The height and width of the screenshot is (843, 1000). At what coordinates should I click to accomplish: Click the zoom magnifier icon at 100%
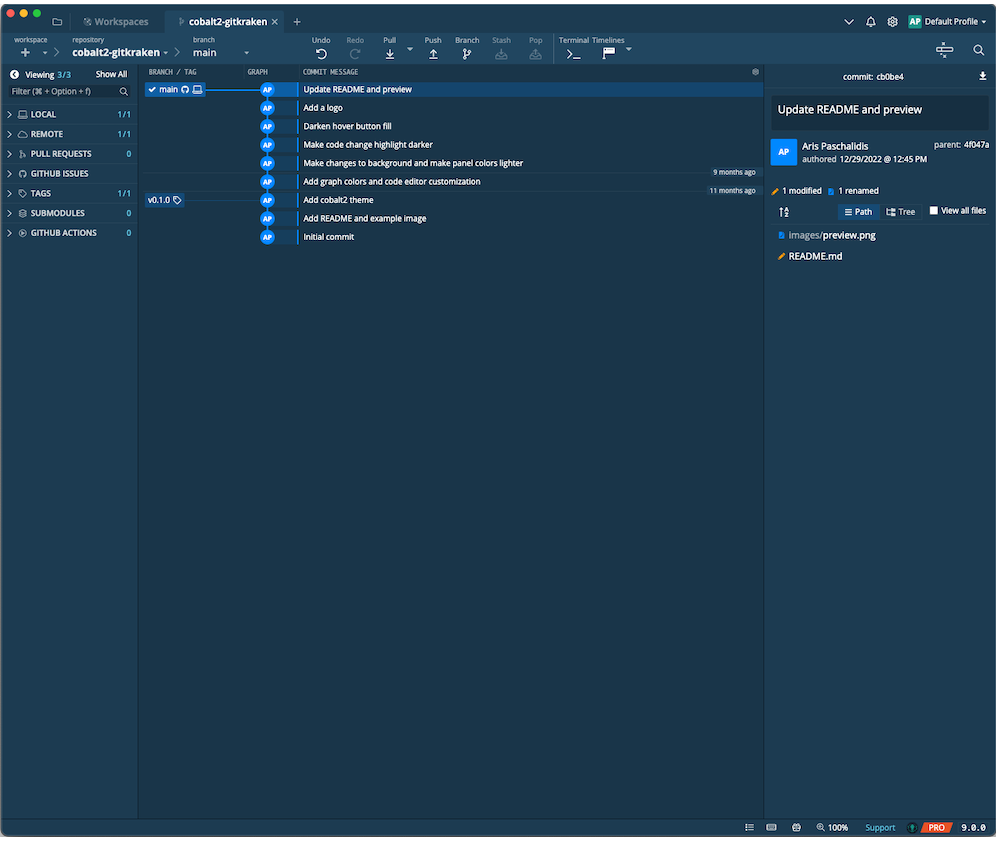[x=822, y=829]
